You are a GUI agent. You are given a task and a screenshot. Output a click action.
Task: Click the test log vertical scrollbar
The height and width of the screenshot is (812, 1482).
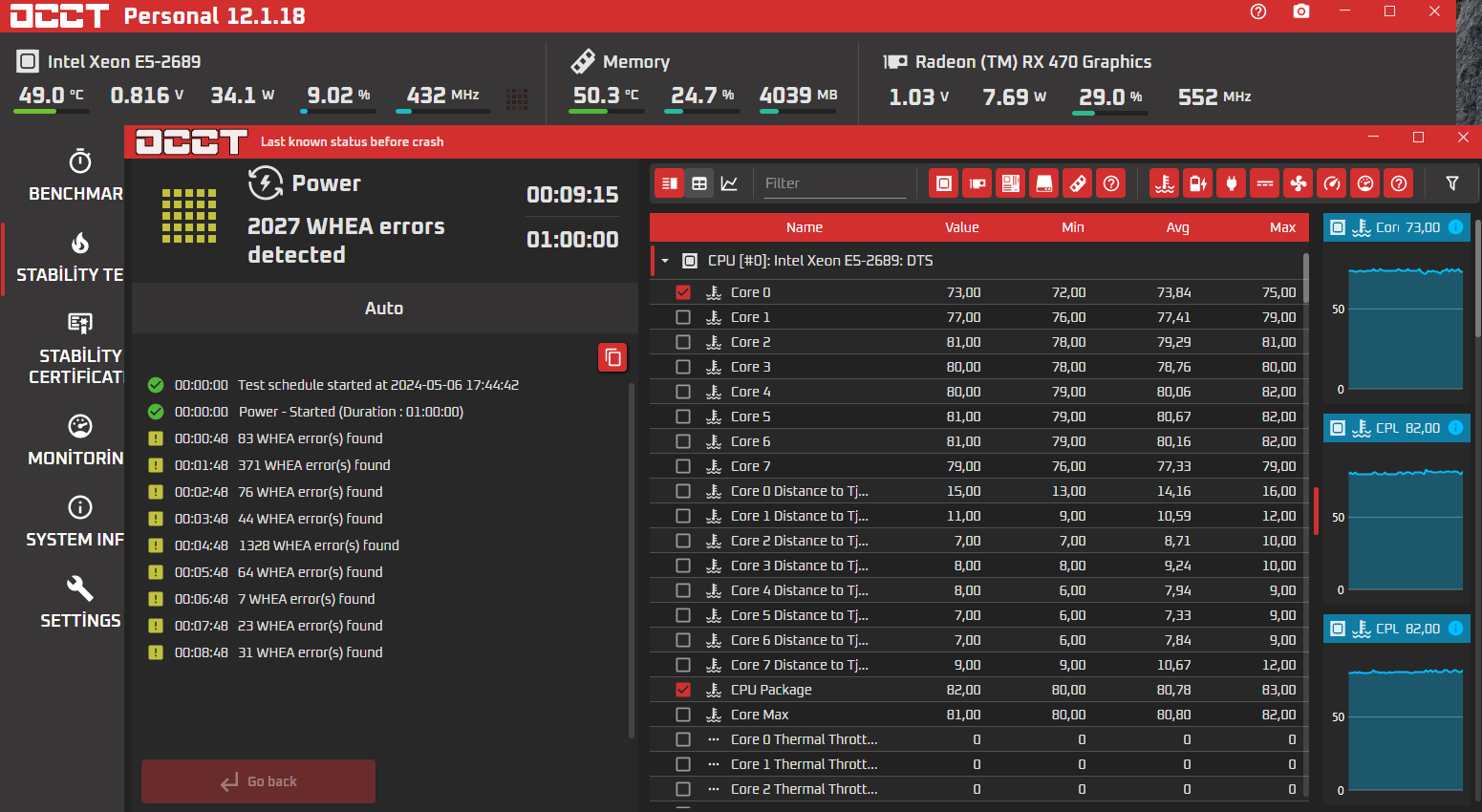pos(632,560)
